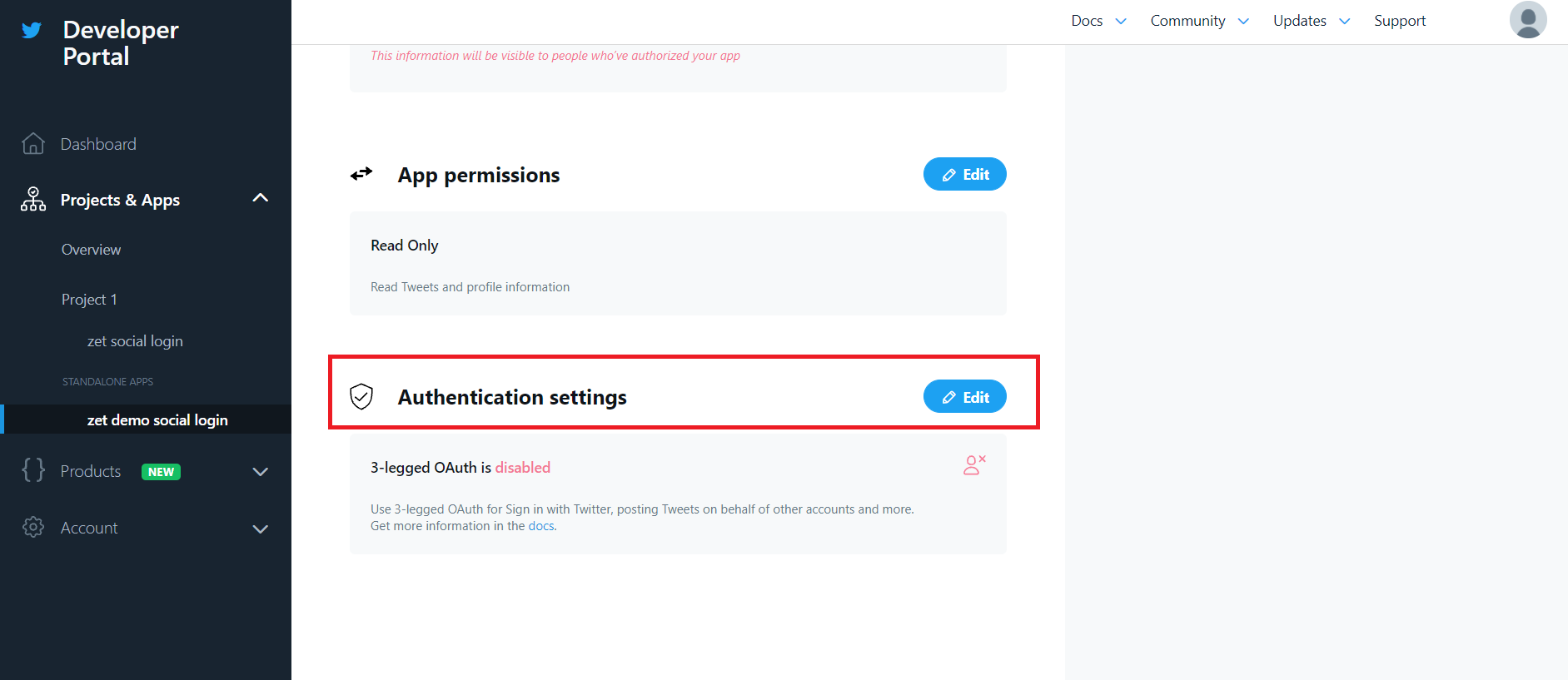Click the Projects & Apps hierarchy icon
This screenshot has width=1568, height=680.
[33, 200]
